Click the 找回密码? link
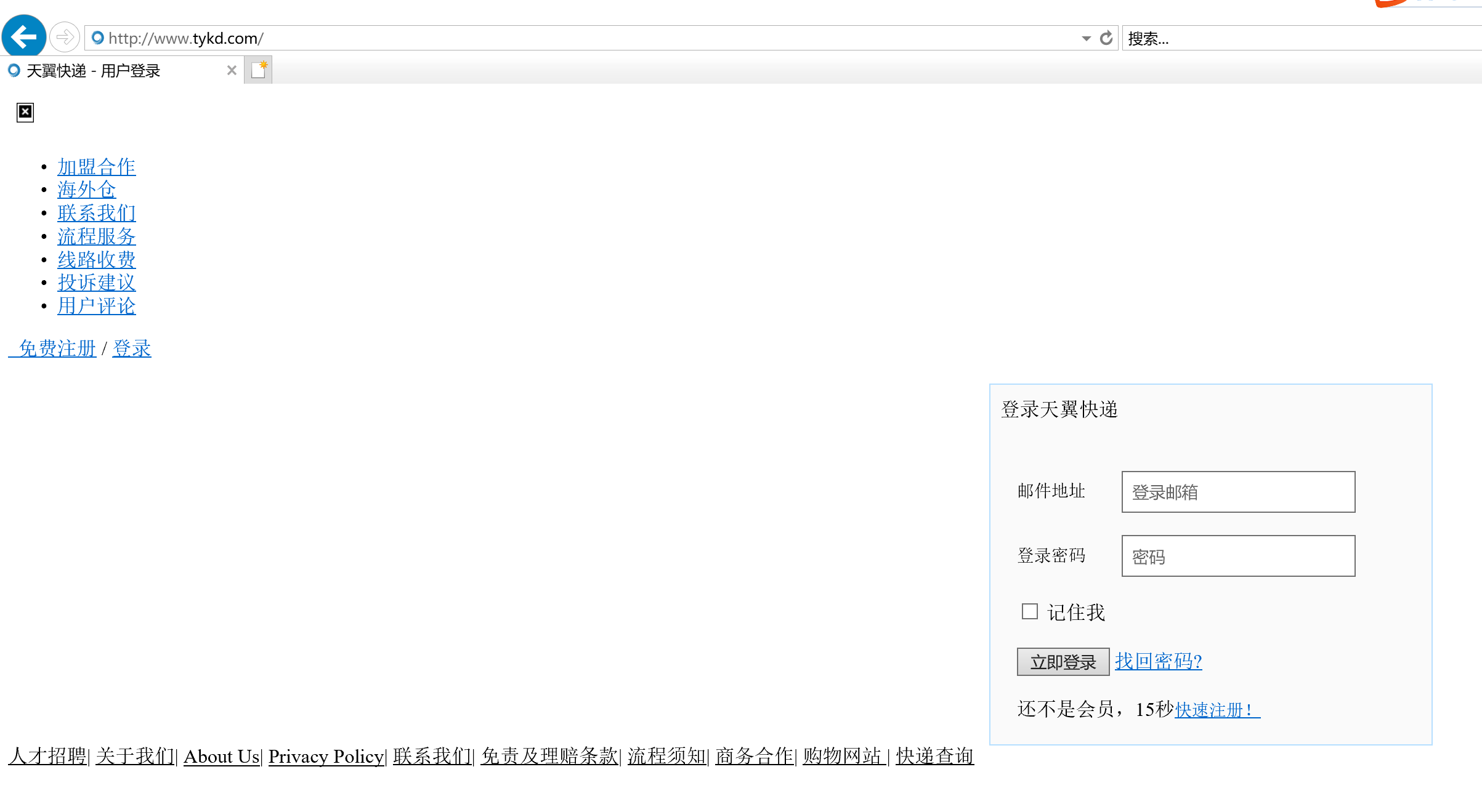The width and height of the screenshot is (1482, 812). [x=1158, y=661]
